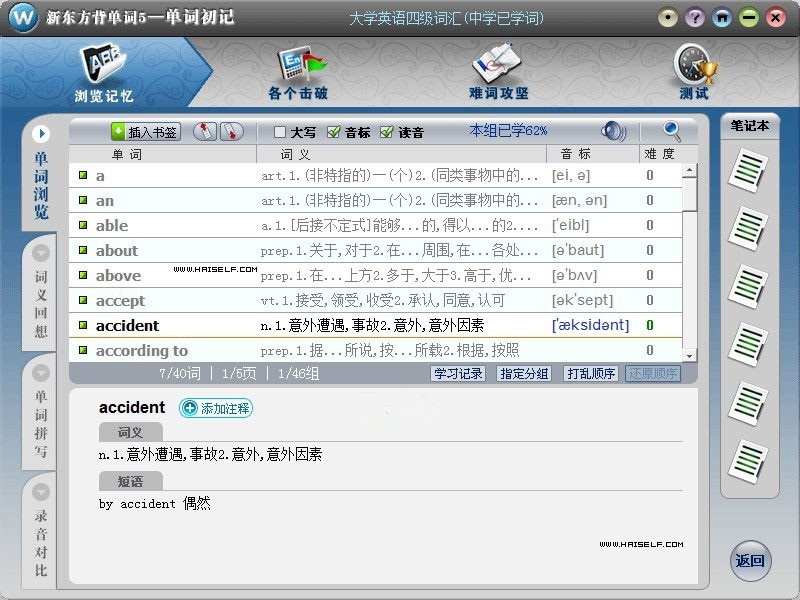
Task: Open 学习记录 study records
Action: [458, 373]
